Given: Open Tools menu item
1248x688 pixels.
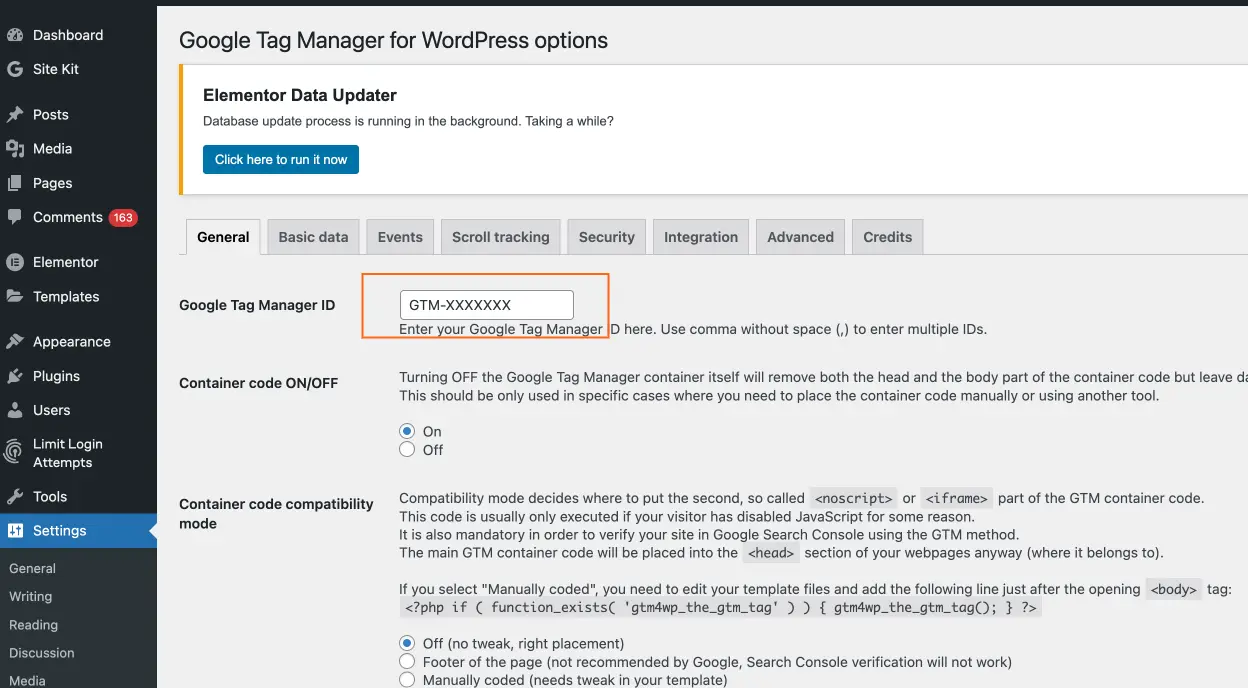Looking at the screenshot, I should coord(50,496).
